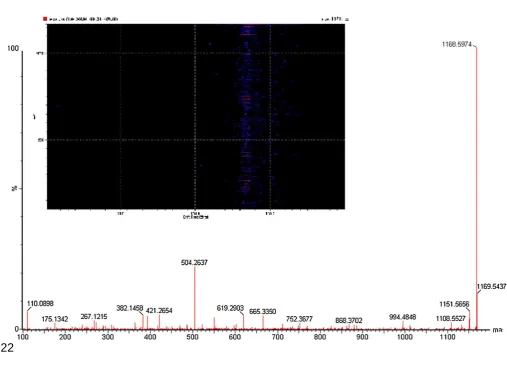Click the heatmap x-axis title text
This screenshot has width=507, height=373.
[195, 217]
